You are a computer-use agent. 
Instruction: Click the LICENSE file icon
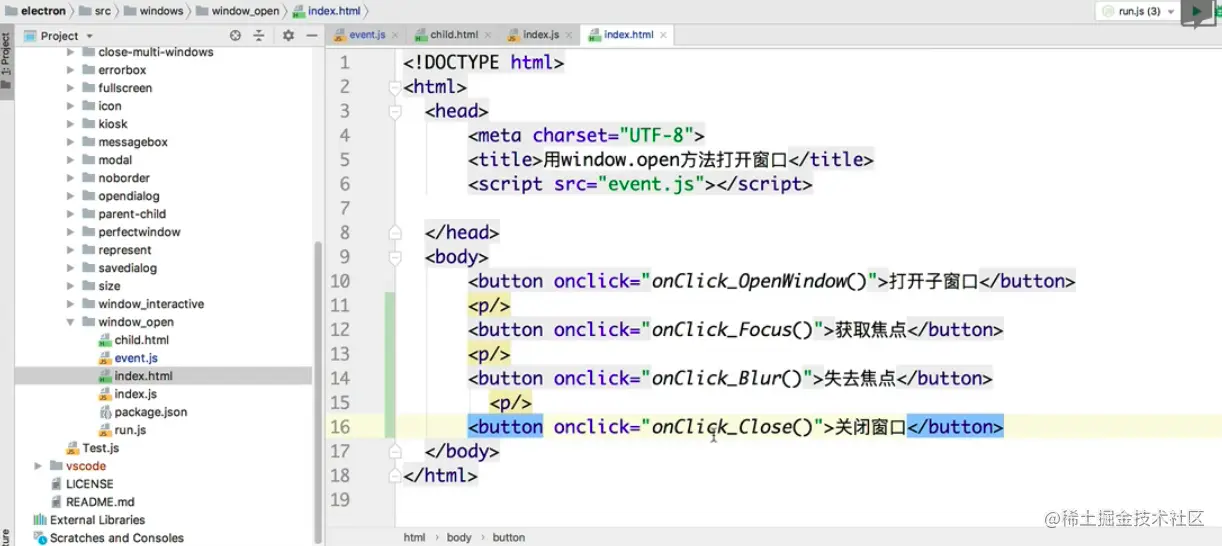(57, 484)
